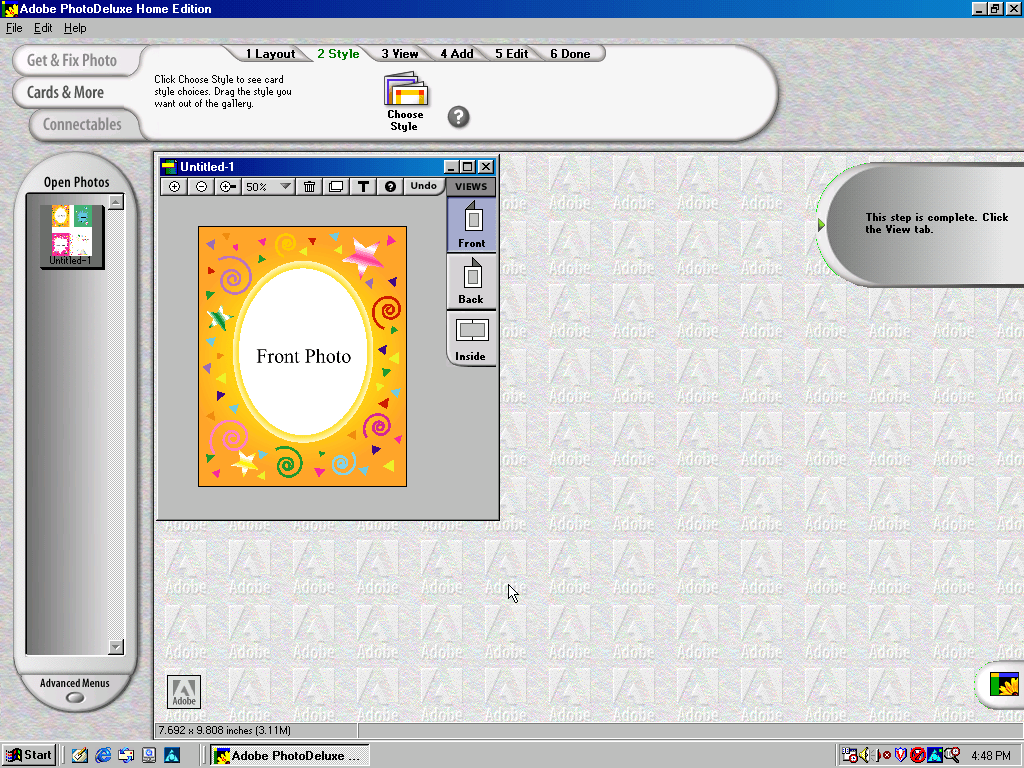Image resolution: width=1024 pixels, height=768 pixels.
Task: Open the 3 View tab
Action: coord(399,54)
